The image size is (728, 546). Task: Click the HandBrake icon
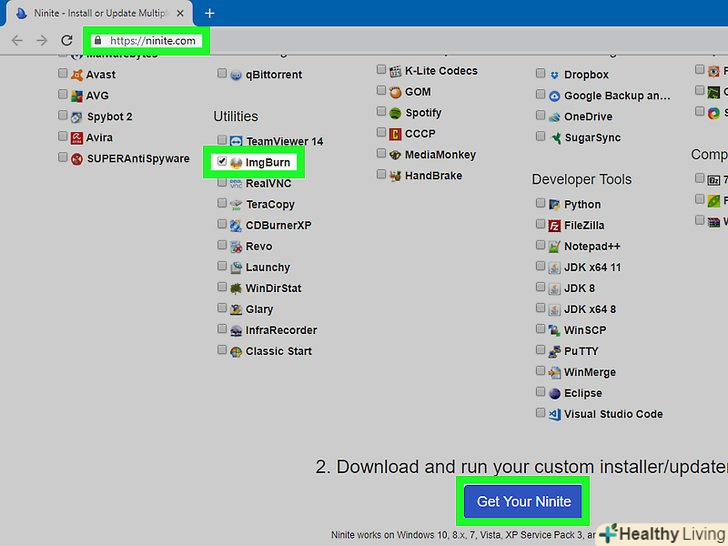[x=395, y=176]
